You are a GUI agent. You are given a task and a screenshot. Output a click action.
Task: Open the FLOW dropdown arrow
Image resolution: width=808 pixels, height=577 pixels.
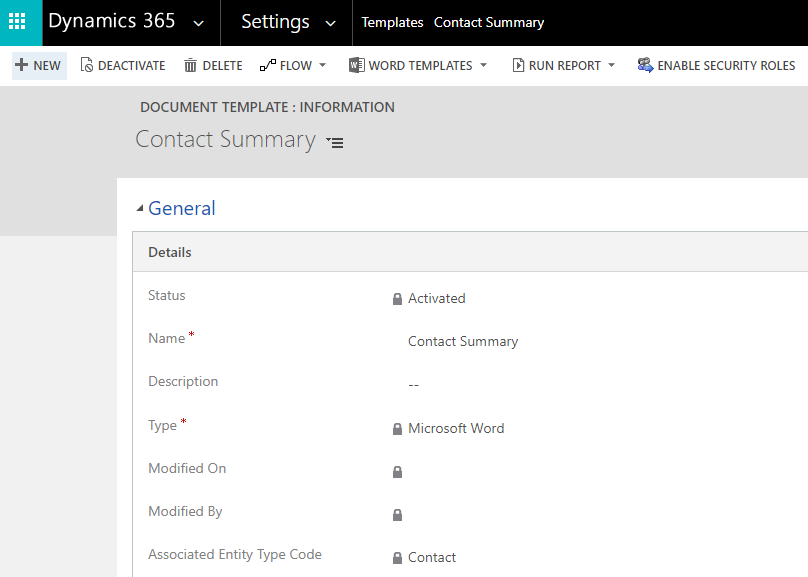click(323, 65)
